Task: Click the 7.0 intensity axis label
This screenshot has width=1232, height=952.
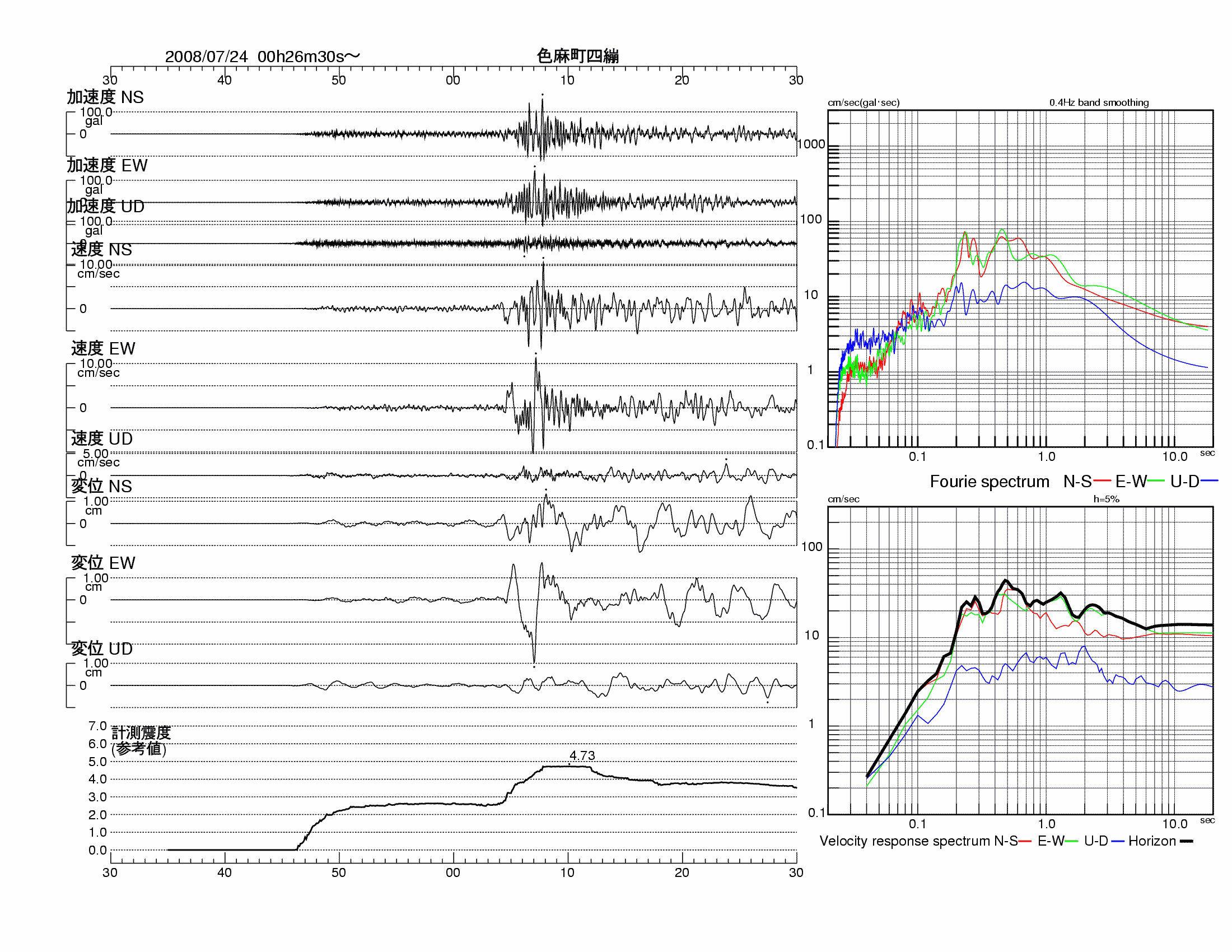Action: (x=97, y=726)
